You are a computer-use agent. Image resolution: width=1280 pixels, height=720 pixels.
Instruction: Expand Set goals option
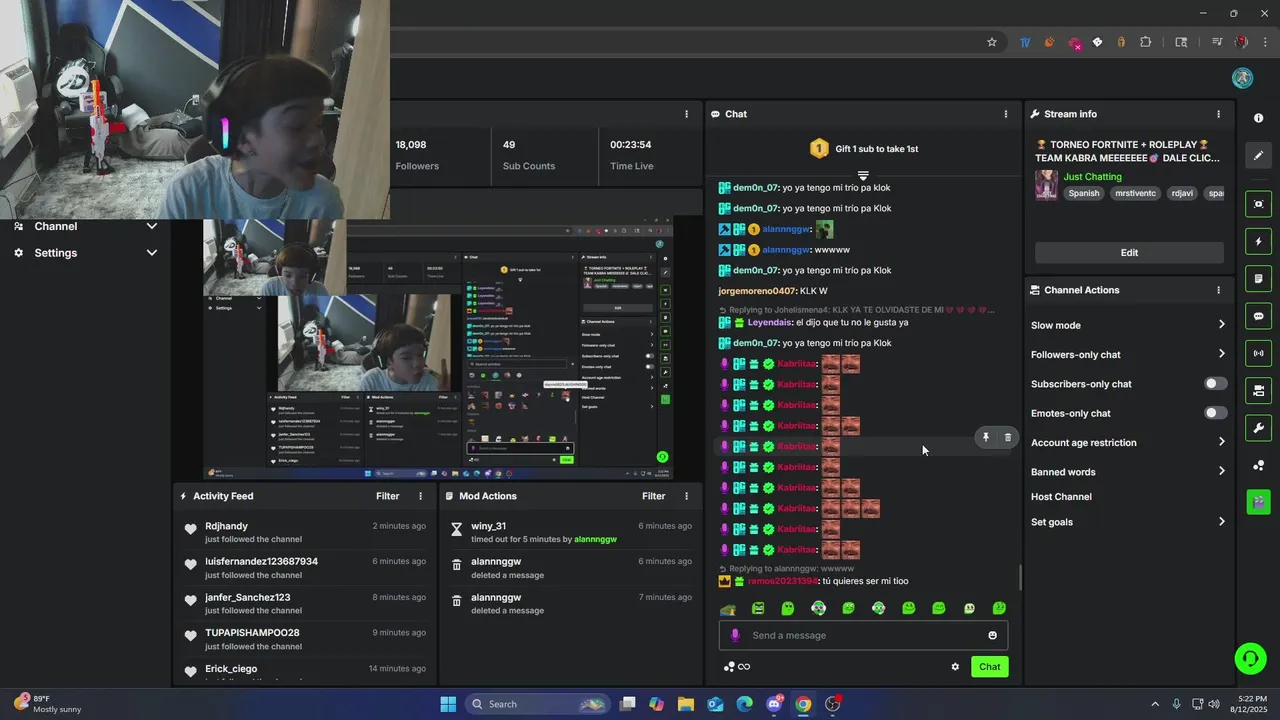click(1221, 522)
